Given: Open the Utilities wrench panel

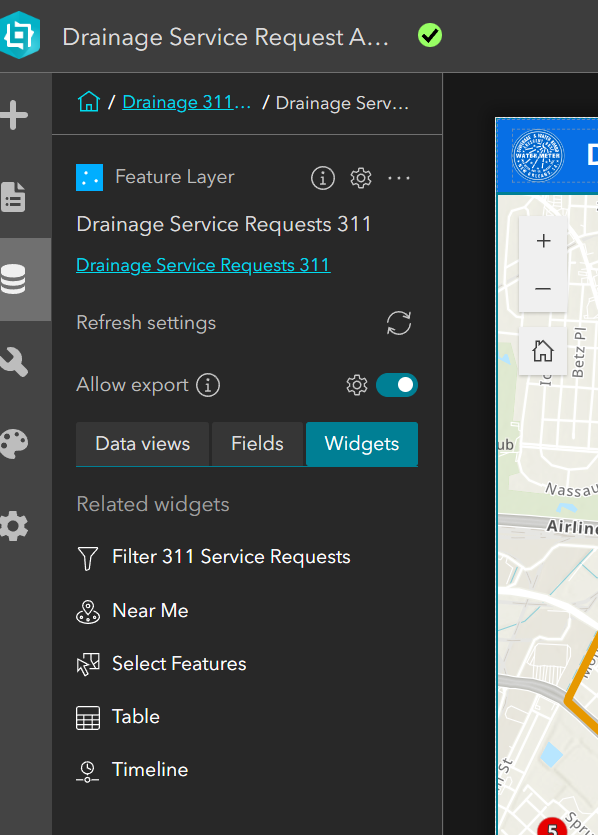Looking at the screenshot, I should [x=14, y=362].
